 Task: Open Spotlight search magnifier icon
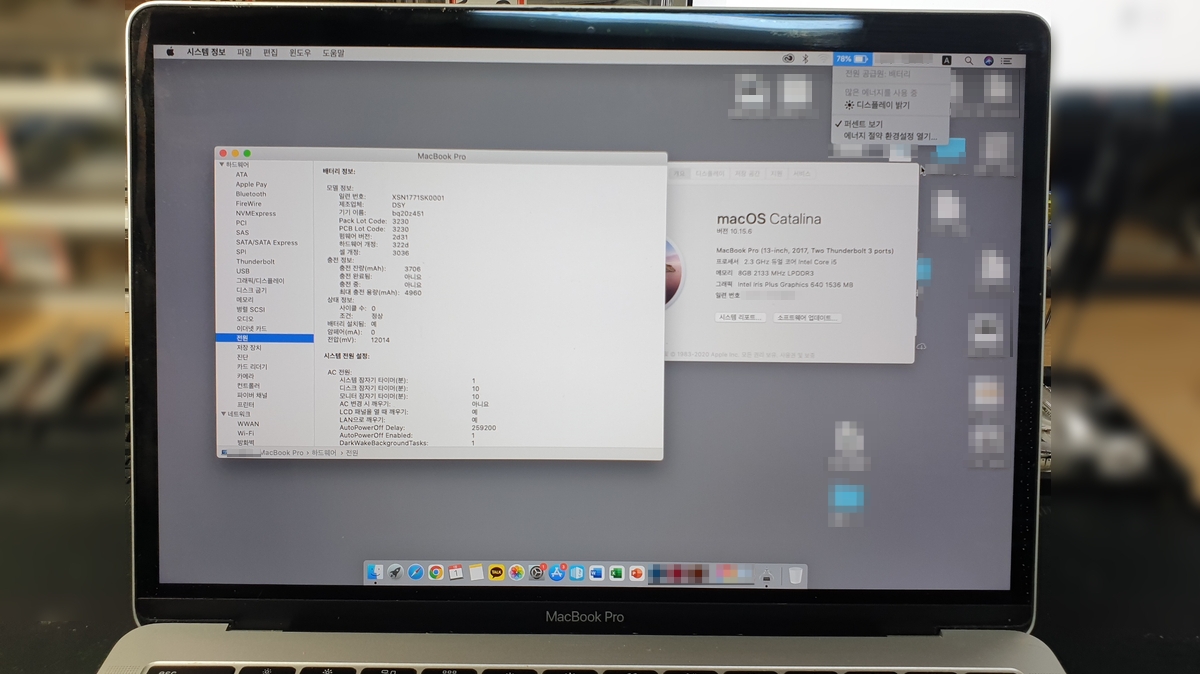[968, 60]
